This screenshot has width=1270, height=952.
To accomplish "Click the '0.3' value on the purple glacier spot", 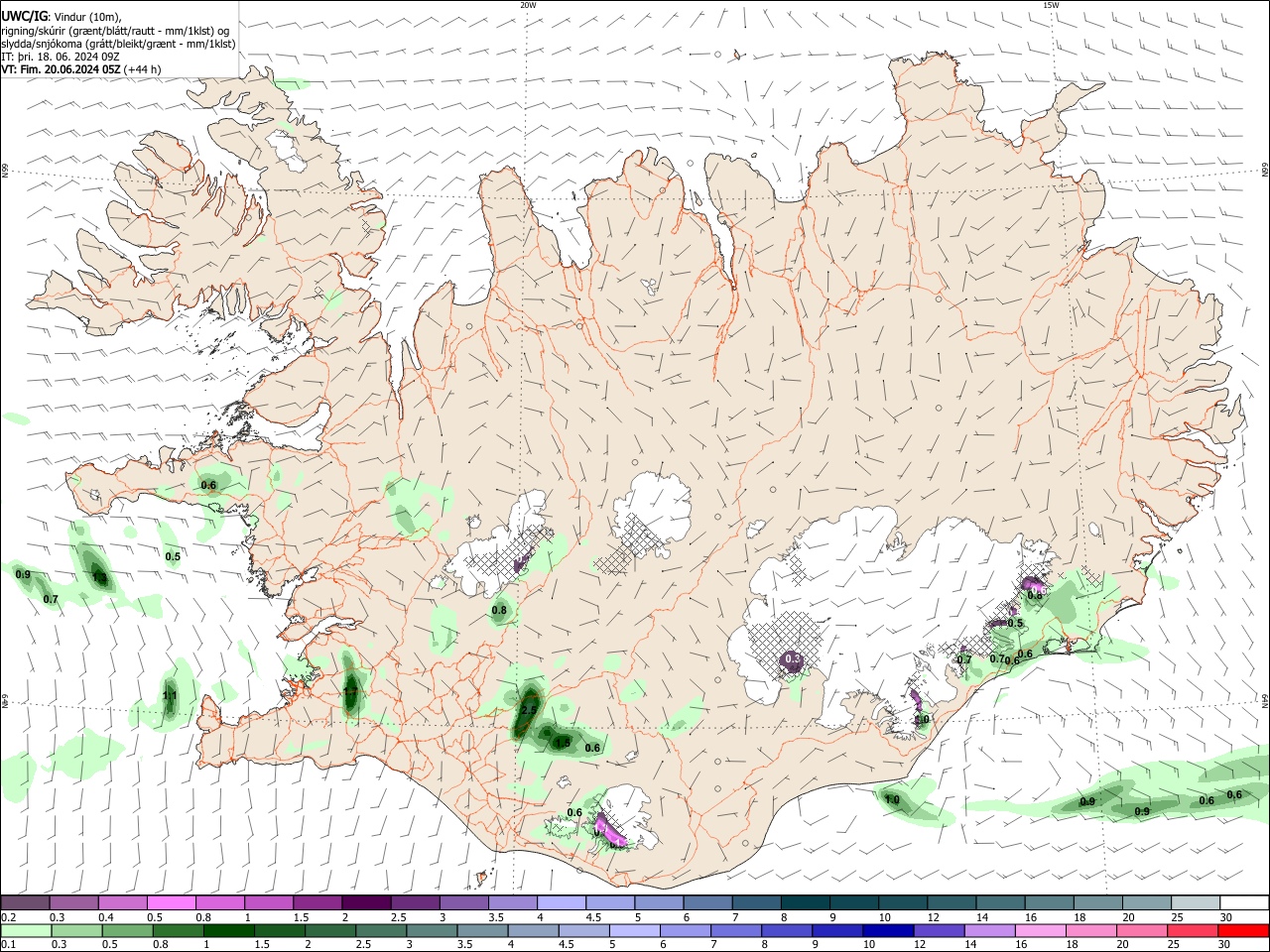I will (793, 658).
